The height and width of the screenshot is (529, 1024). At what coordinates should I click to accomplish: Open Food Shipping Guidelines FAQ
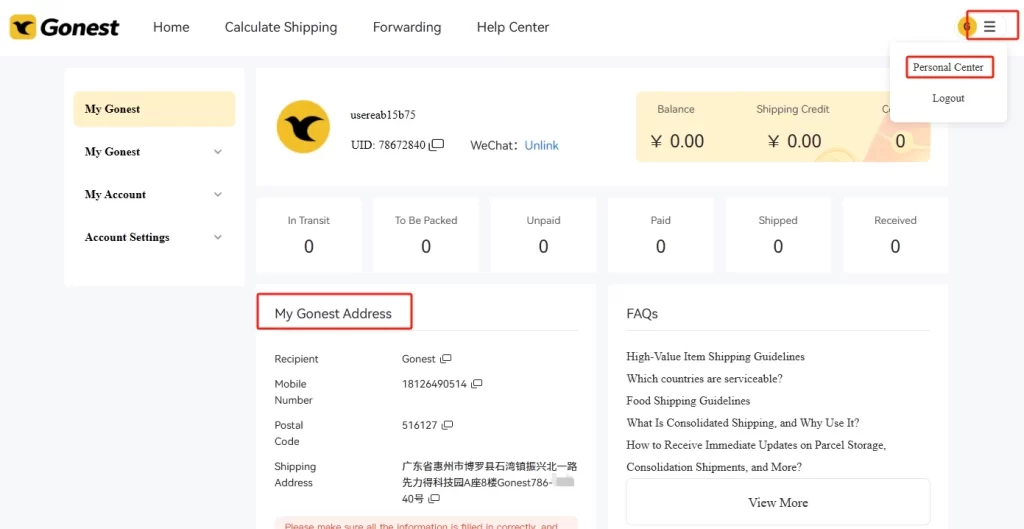[688, 401]
